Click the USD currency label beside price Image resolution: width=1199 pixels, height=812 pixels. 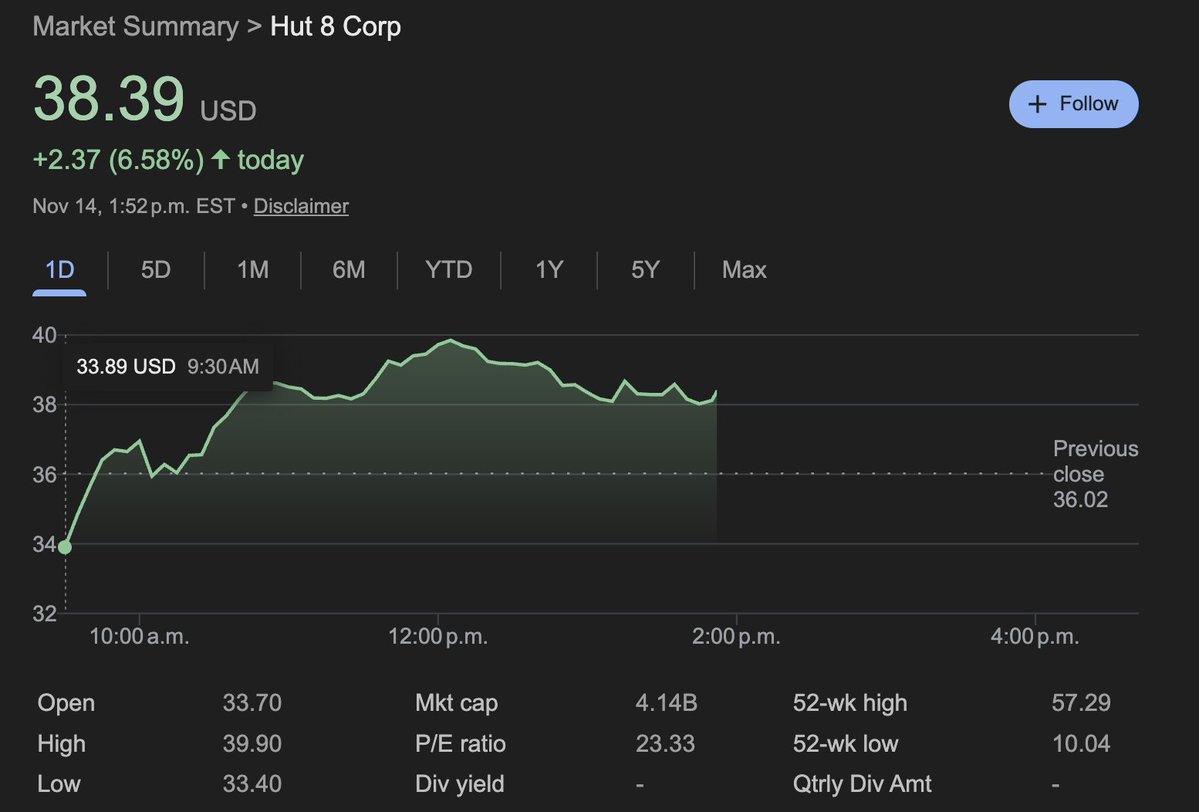[x=228, y=111]
